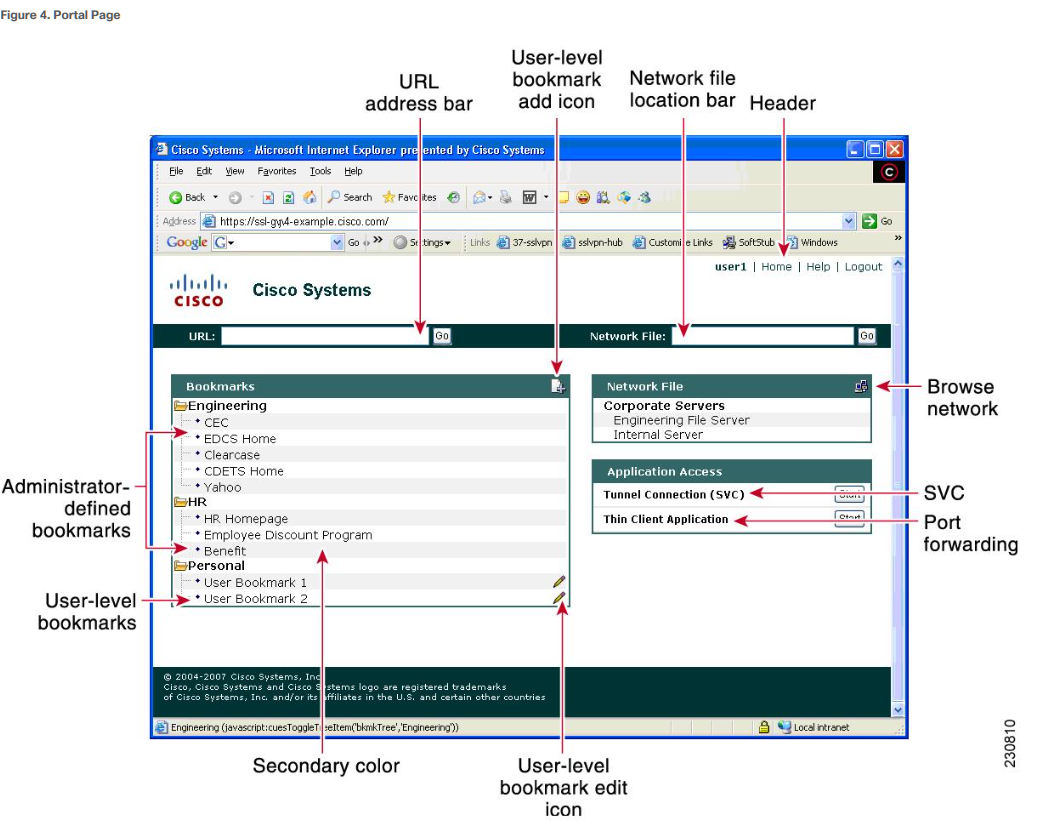Click the edit pencil next to User Bookmark 1
This screenshot has width=1046, height=825.
click(x=560, y=581)
